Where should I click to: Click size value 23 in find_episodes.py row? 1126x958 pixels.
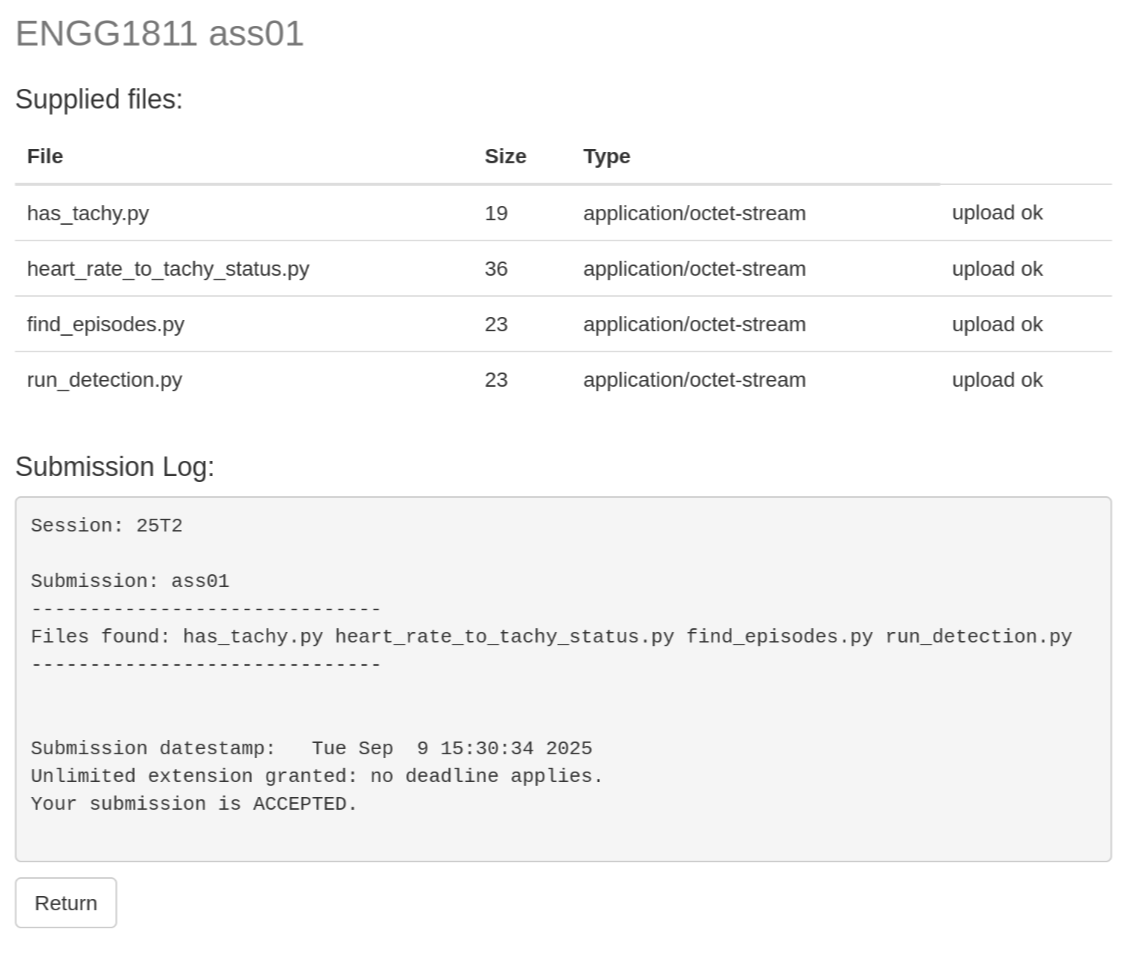coord(496,325)
